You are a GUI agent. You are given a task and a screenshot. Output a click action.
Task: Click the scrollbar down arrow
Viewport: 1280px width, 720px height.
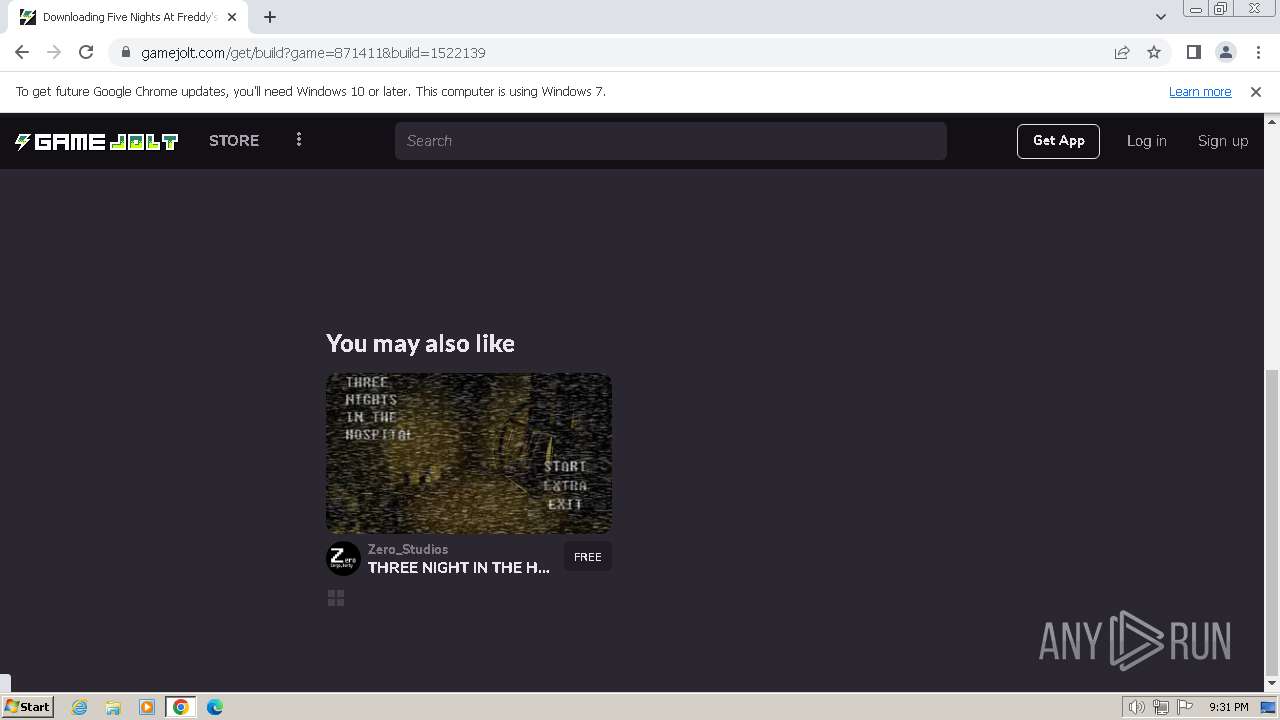coord(1272,684)
